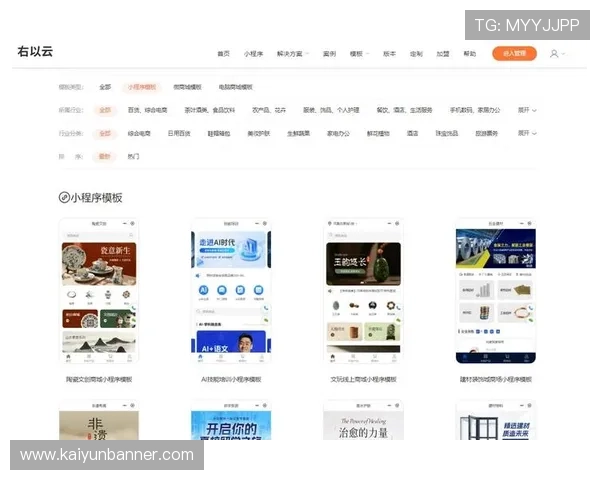Expand the 所属行业 row with 展开
The width and height of the screenshot is (600, 480).
click(527, 110)
